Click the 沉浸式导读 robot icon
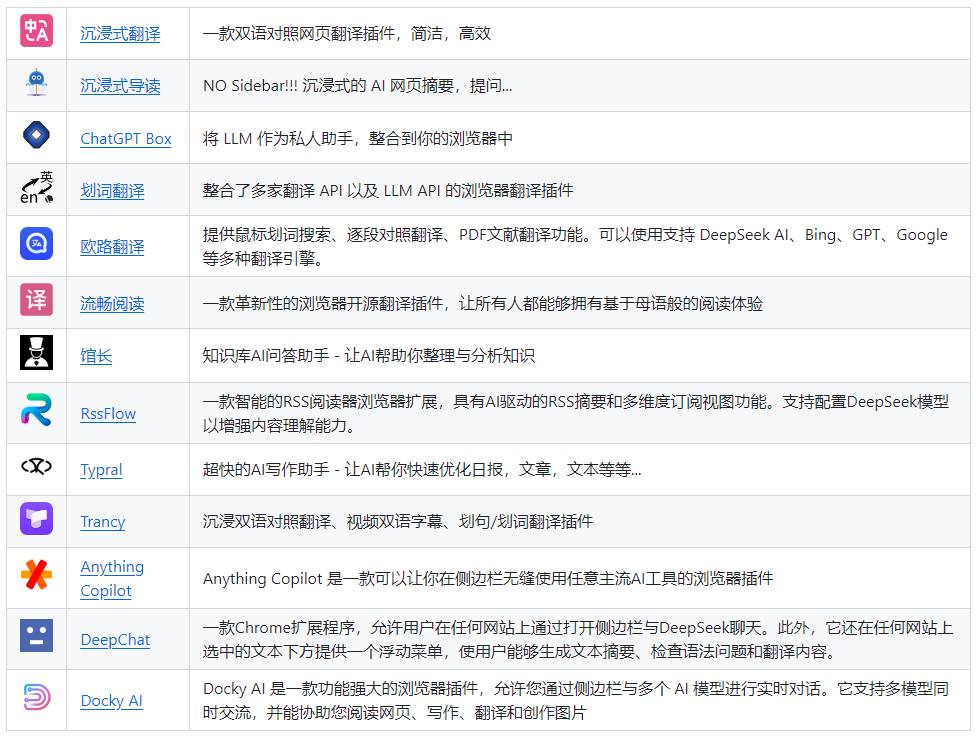This screenshot has height=737, width=976. (x=36, y=83)
